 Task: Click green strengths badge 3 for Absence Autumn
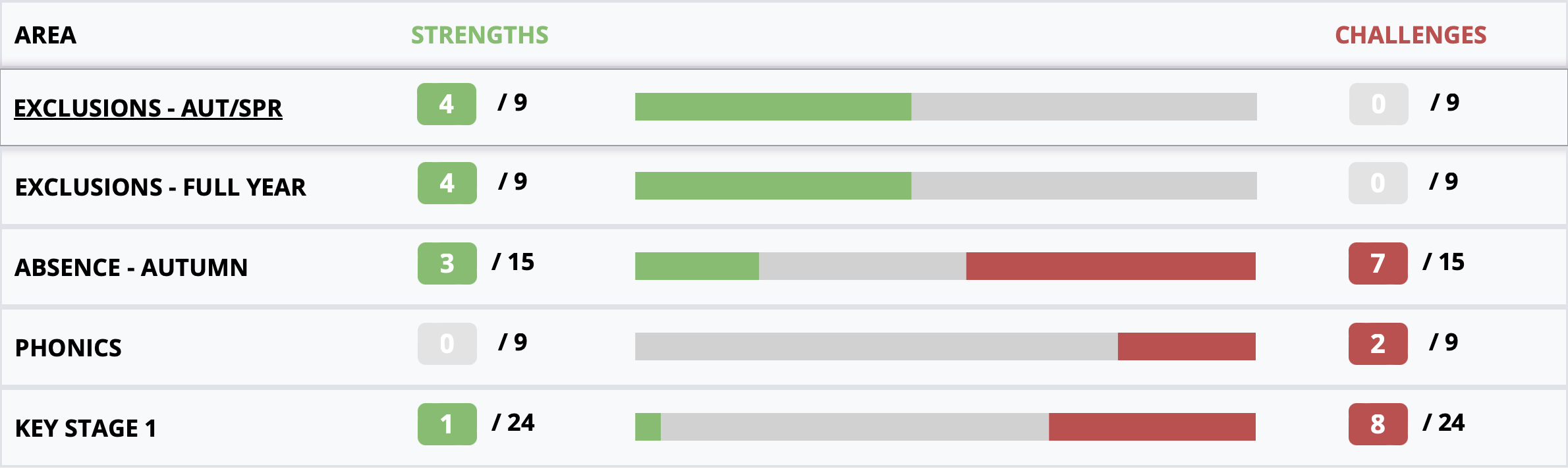[447, 263]
